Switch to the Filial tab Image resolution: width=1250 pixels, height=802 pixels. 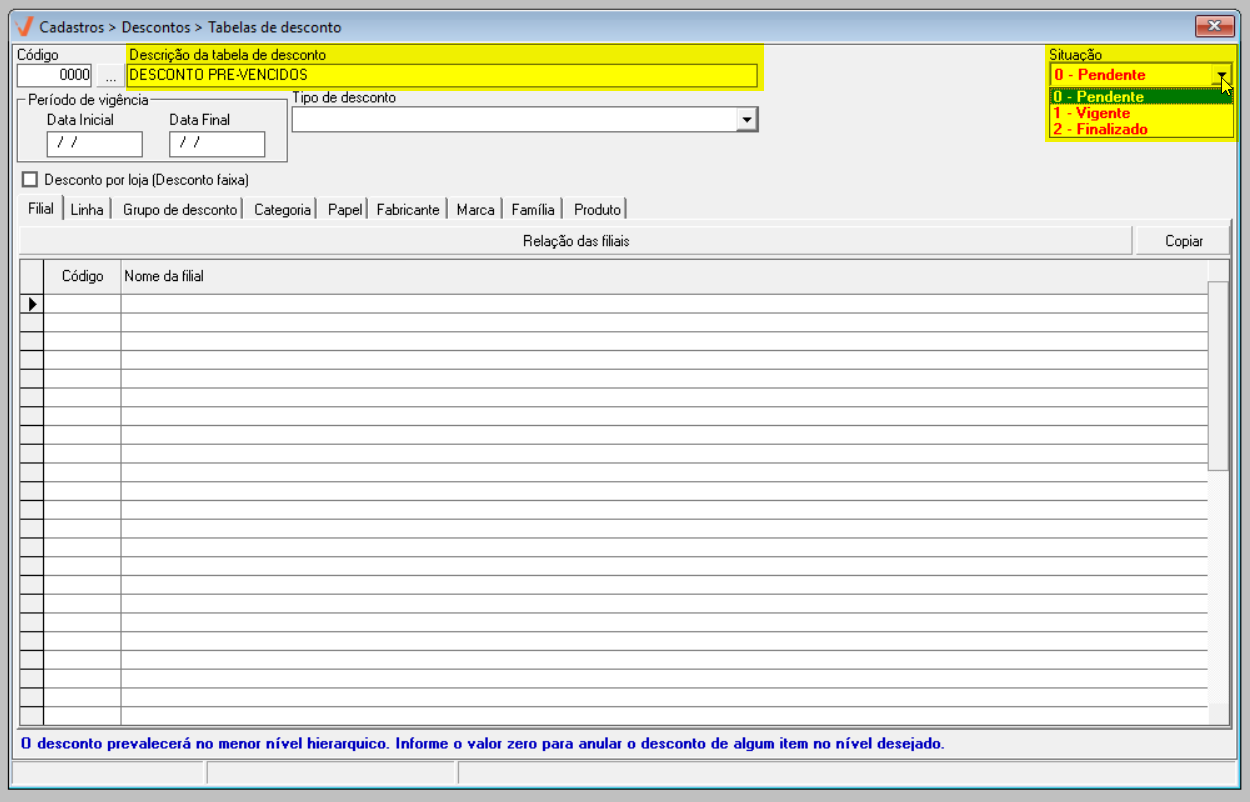click(x=41, y=209)
